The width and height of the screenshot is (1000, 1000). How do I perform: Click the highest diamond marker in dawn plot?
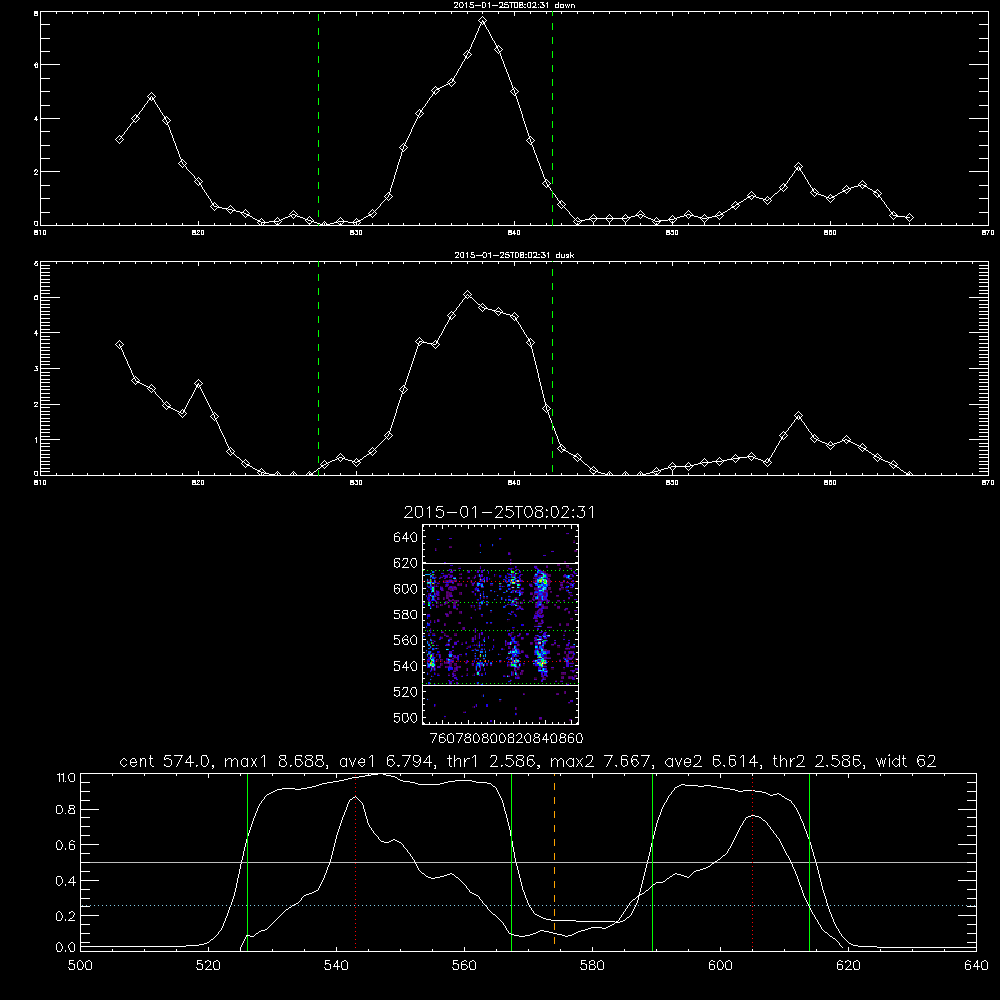pos(483,20)
